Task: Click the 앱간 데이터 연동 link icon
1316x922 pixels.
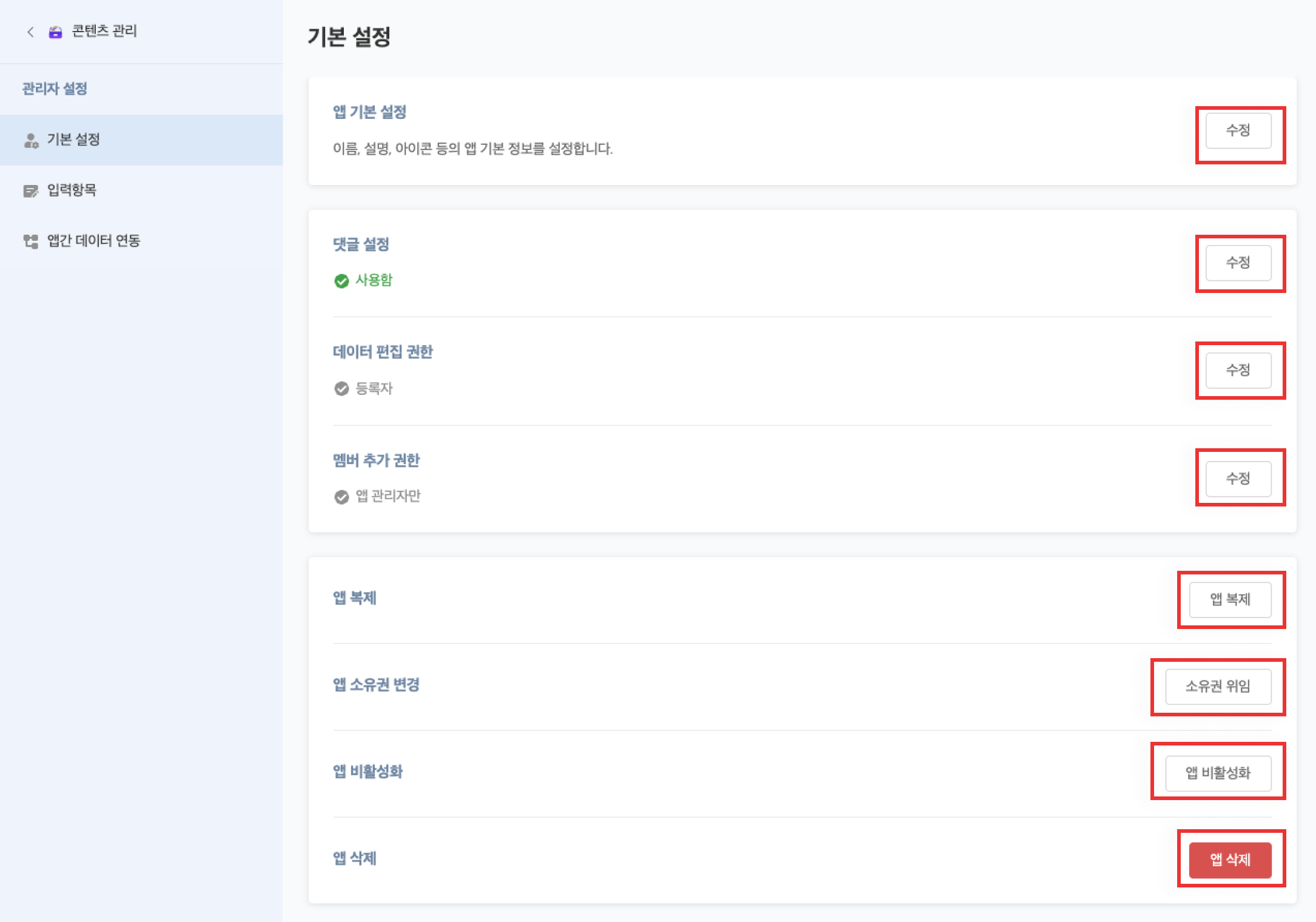Action: [x=30, y=241]
